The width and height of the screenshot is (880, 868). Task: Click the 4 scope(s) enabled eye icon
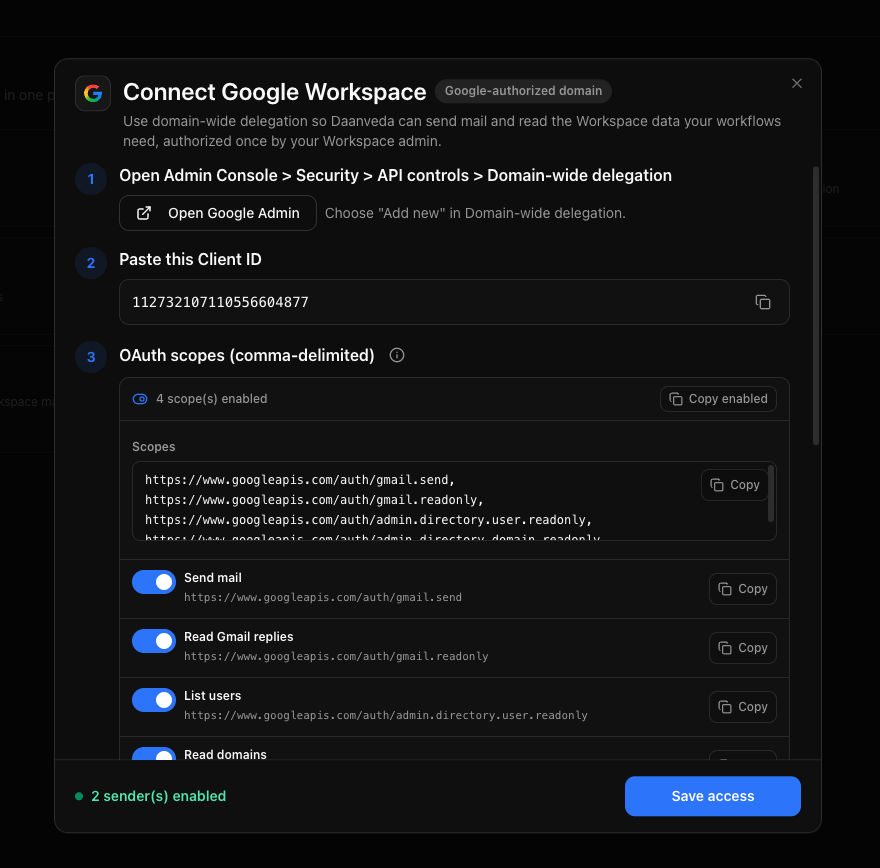coord(140,399)
